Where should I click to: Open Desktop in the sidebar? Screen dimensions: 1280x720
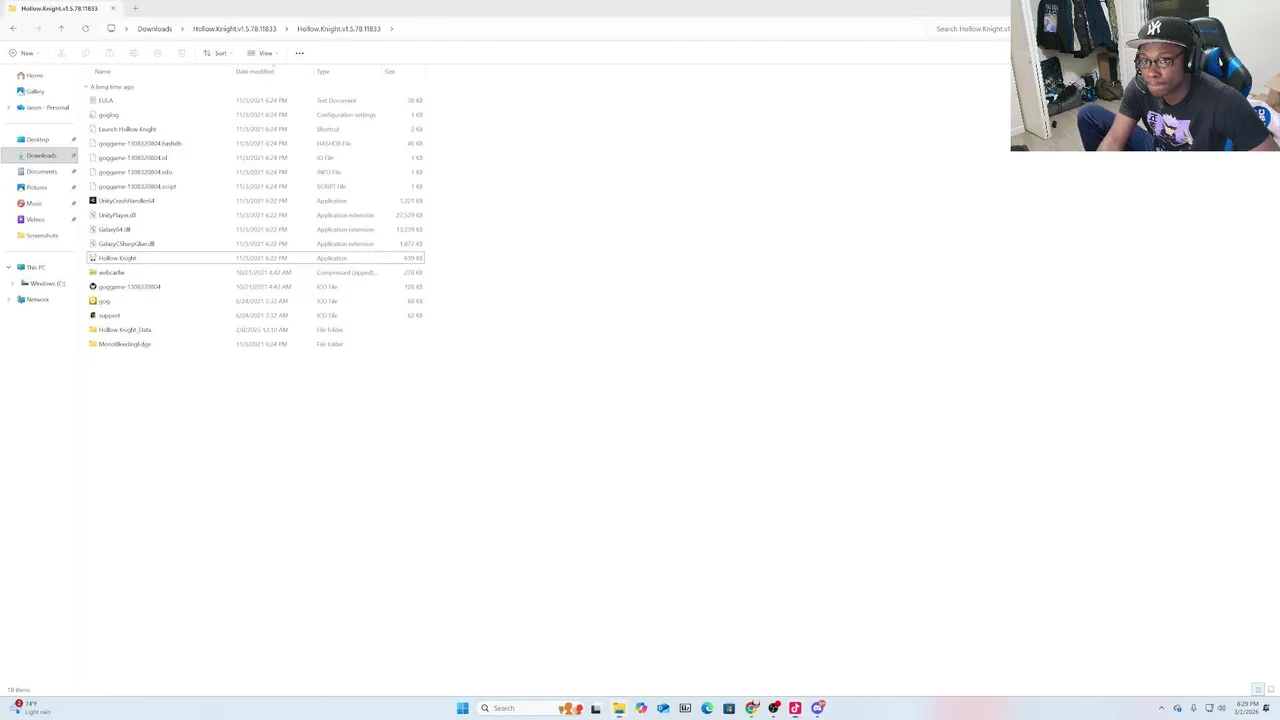38,139
